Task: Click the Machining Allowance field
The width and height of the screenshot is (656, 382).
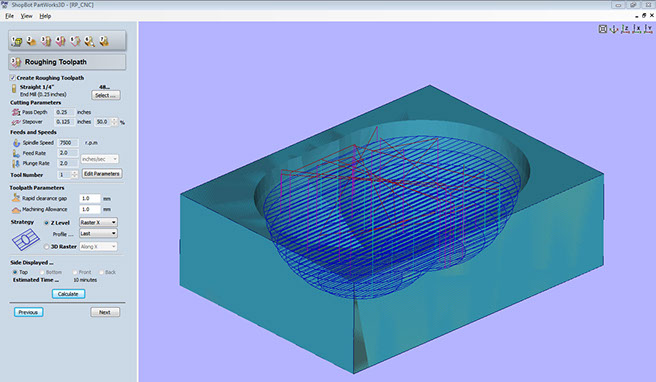Action: pyautogui.click(x=90, y=209)
